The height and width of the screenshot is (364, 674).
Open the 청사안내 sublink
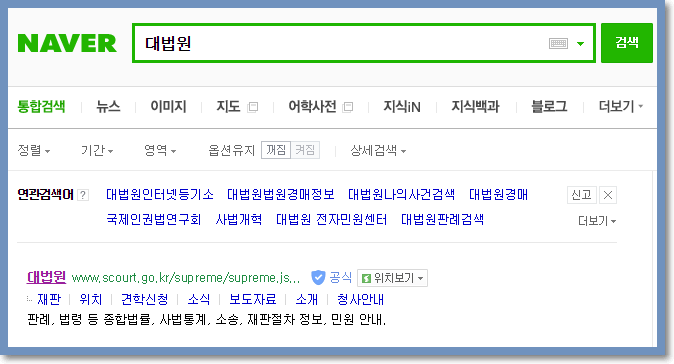pyautogui.click(x=360, y=299)
